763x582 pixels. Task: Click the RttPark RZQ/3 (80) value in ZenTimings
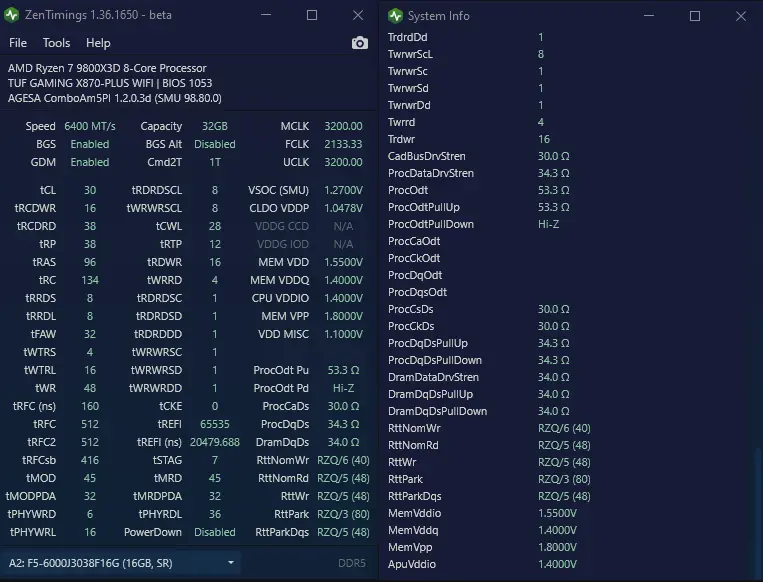click(x=343, y=514)
